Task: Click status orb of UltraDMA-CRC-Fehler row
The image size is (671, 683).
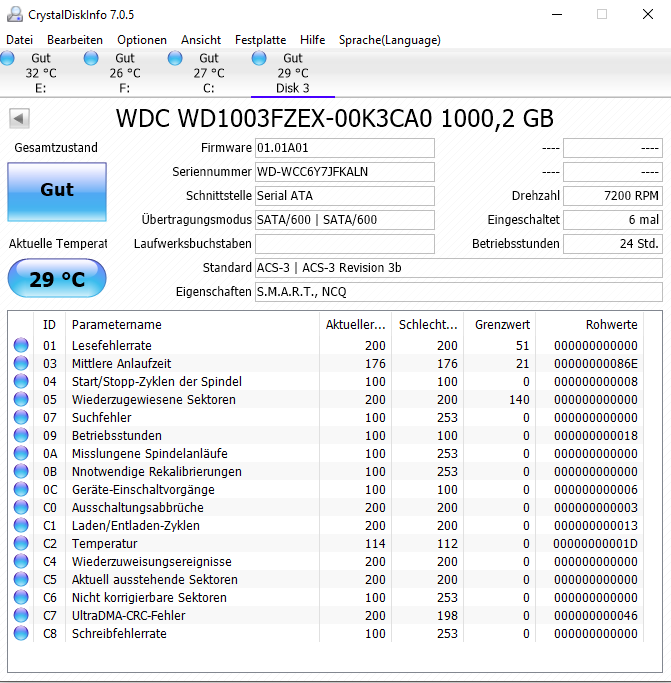Action: pyautogui.click(x=21, y=615)
